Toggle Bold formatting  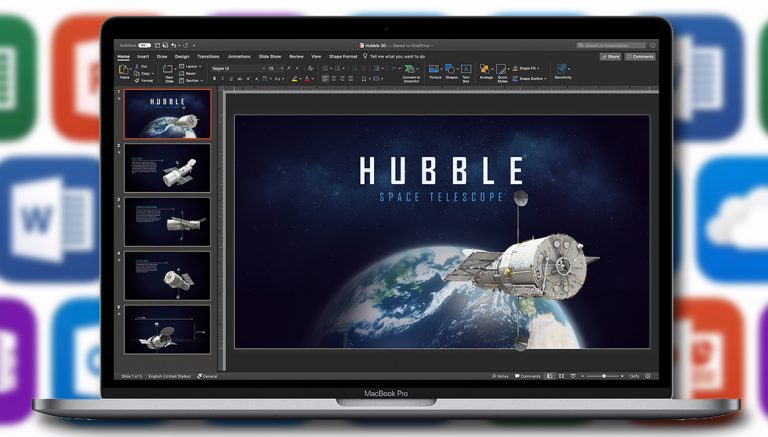214,78
